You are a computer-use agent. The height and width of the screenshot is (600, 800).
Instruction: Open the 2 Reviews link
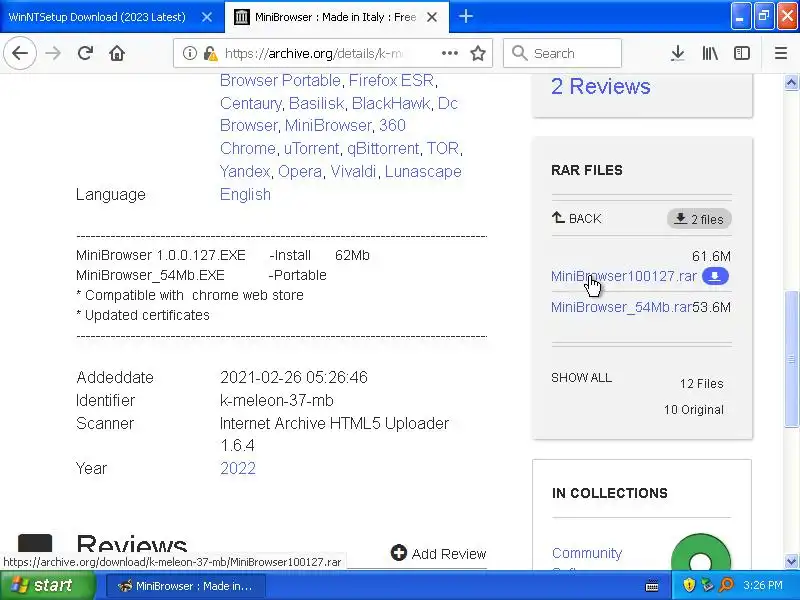point(601,86)
